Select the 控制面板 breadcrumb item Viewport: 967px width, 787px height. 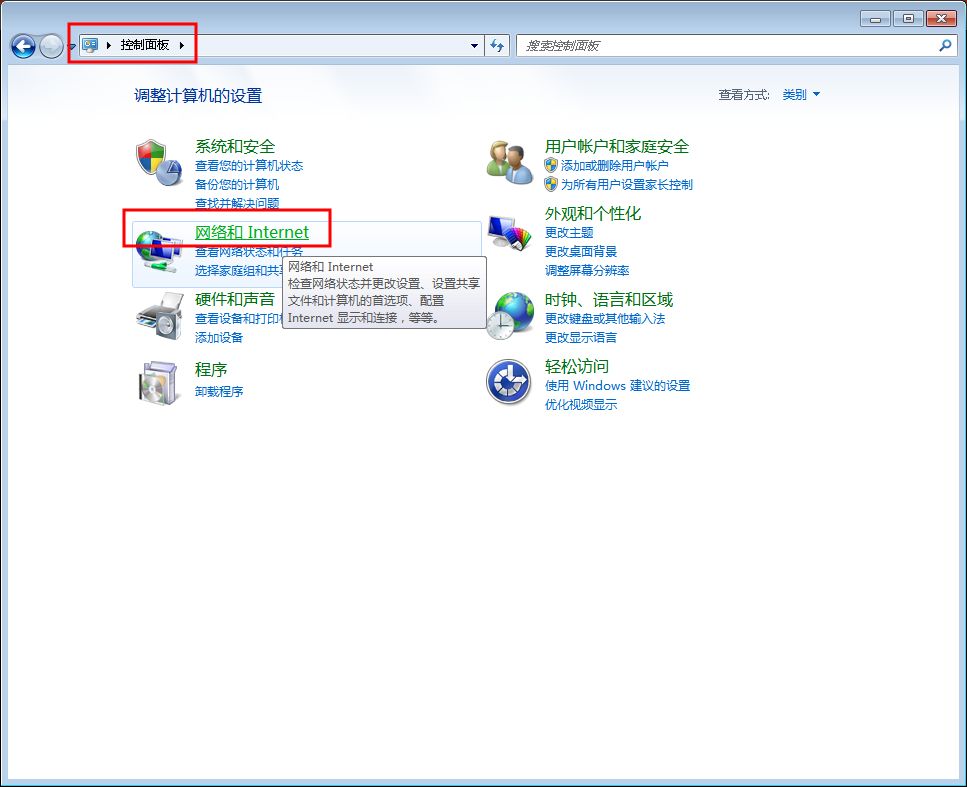pos(145,46)
